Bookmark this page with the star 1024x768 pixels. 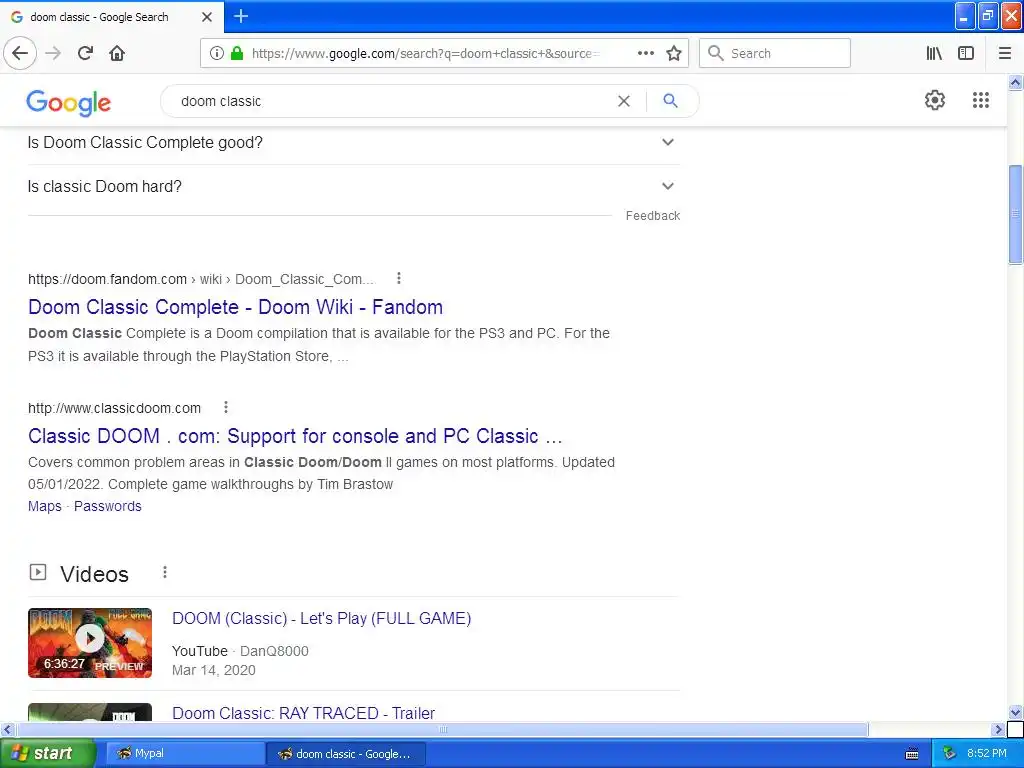click(674, 53)
